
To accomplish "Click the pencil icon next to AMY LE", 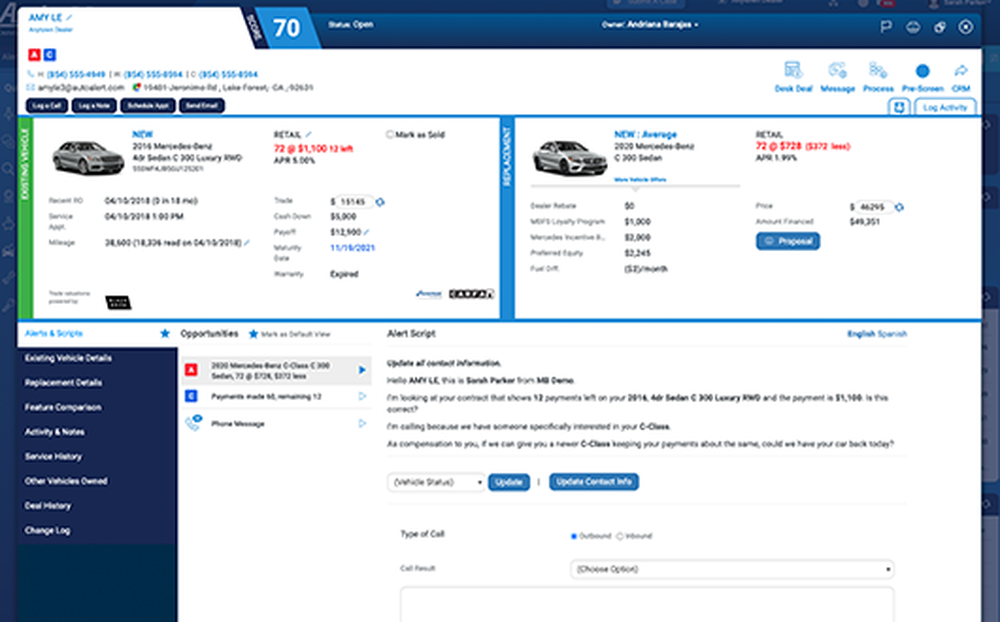I will (x=70, y=17).
